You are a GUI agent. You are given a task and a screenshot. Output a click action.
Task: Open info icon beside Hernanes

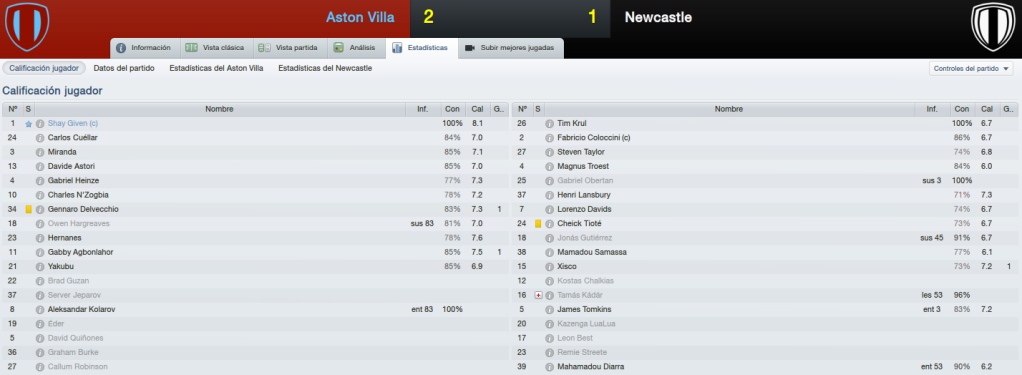point(40,237)
